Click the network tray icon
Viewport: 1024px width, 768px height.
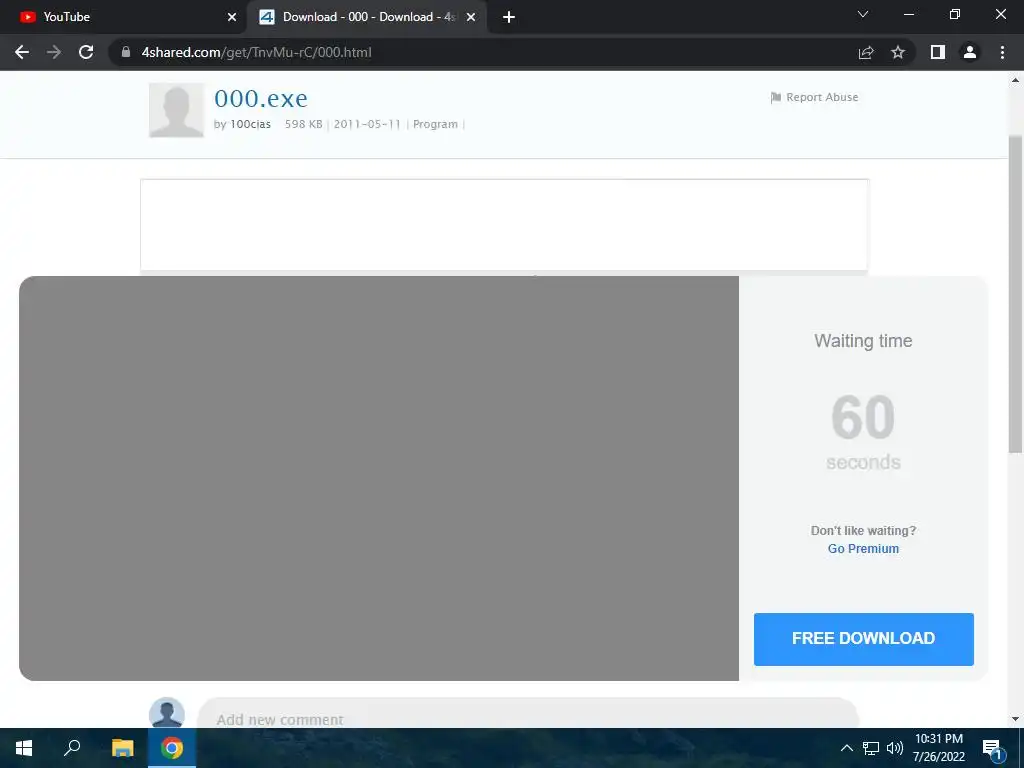871,748
